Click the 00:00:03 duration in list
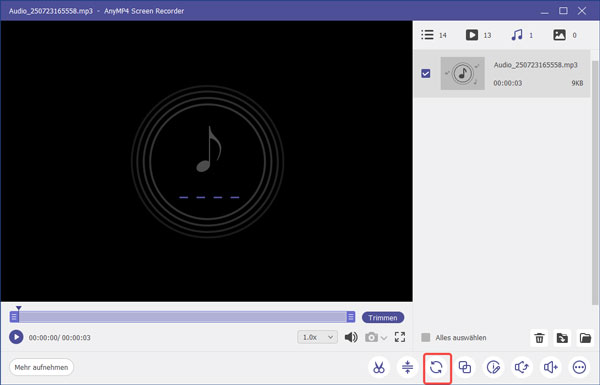This screenshot has height=385, width=600. click(507, 83)
